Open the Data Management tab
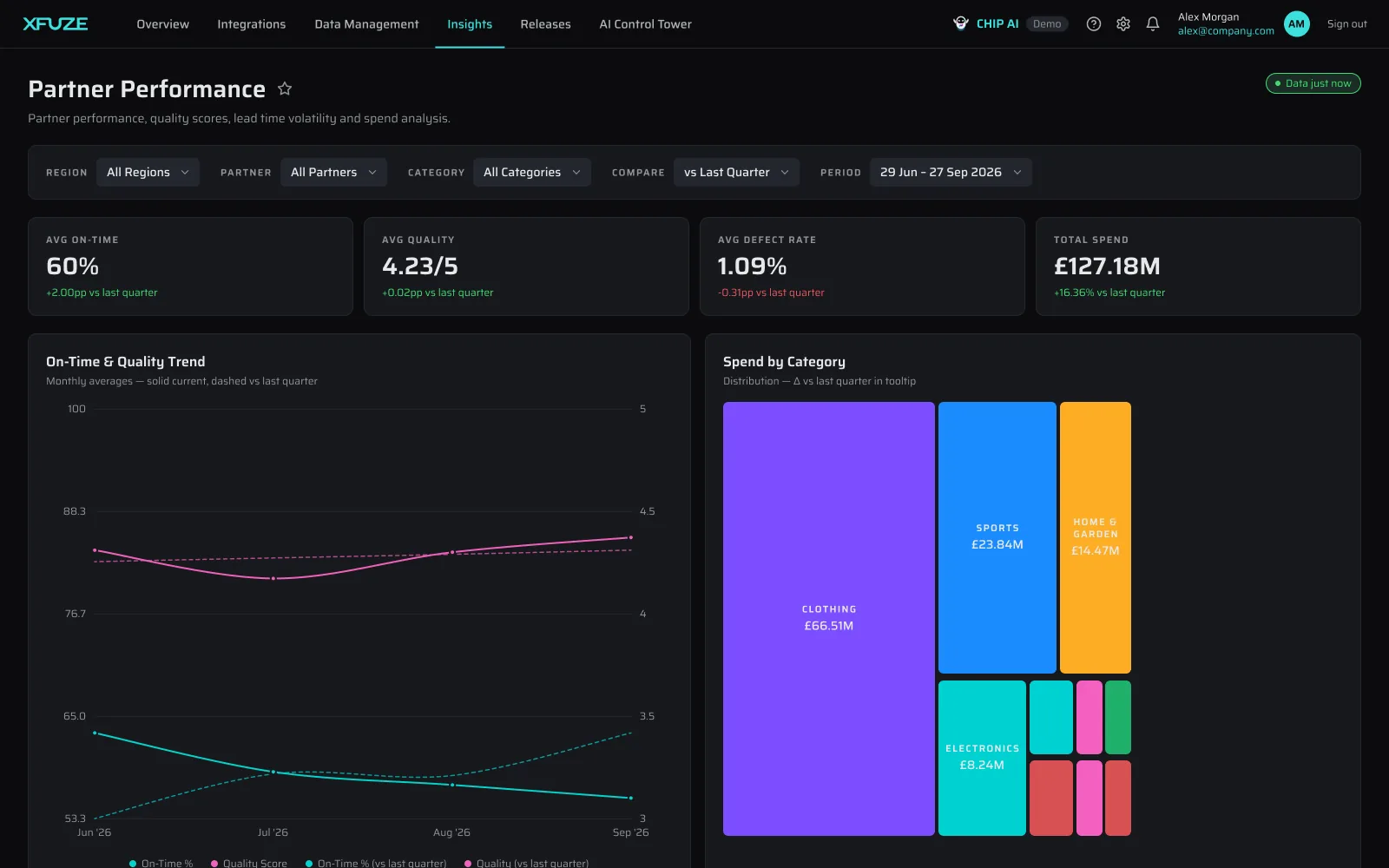The image size is (1389, 868). pos(366,24)
